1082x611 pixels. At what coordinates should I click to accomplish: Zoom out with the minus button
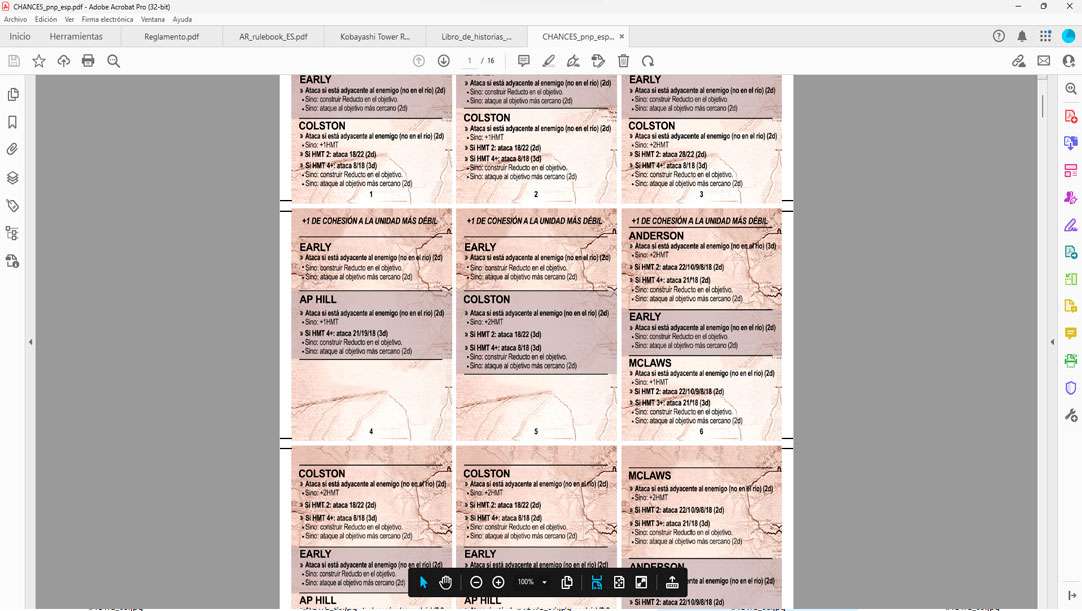coord(476,583)
